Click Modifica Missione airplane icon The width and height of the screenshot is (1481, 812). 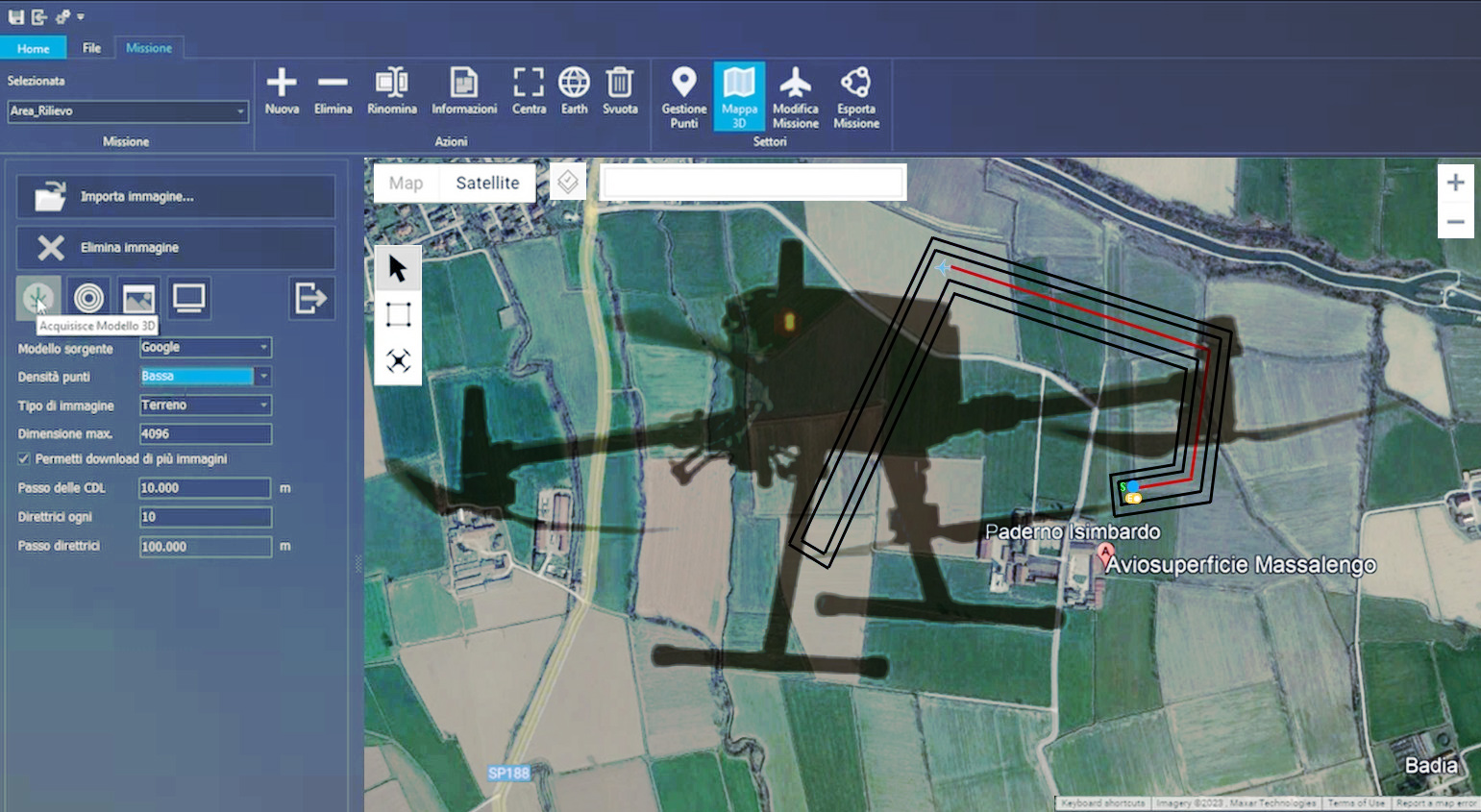795,84
